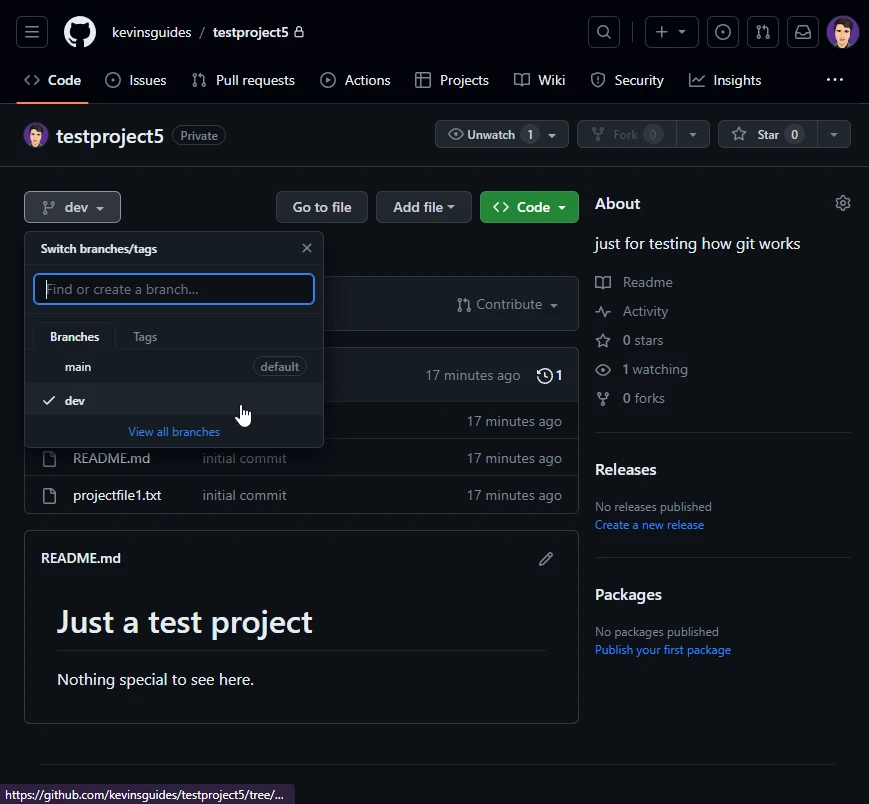Image resolution: width=869 pixels, height=804 pixels.
Task: Open the green Code dropdown
Action: coord(529,207)
